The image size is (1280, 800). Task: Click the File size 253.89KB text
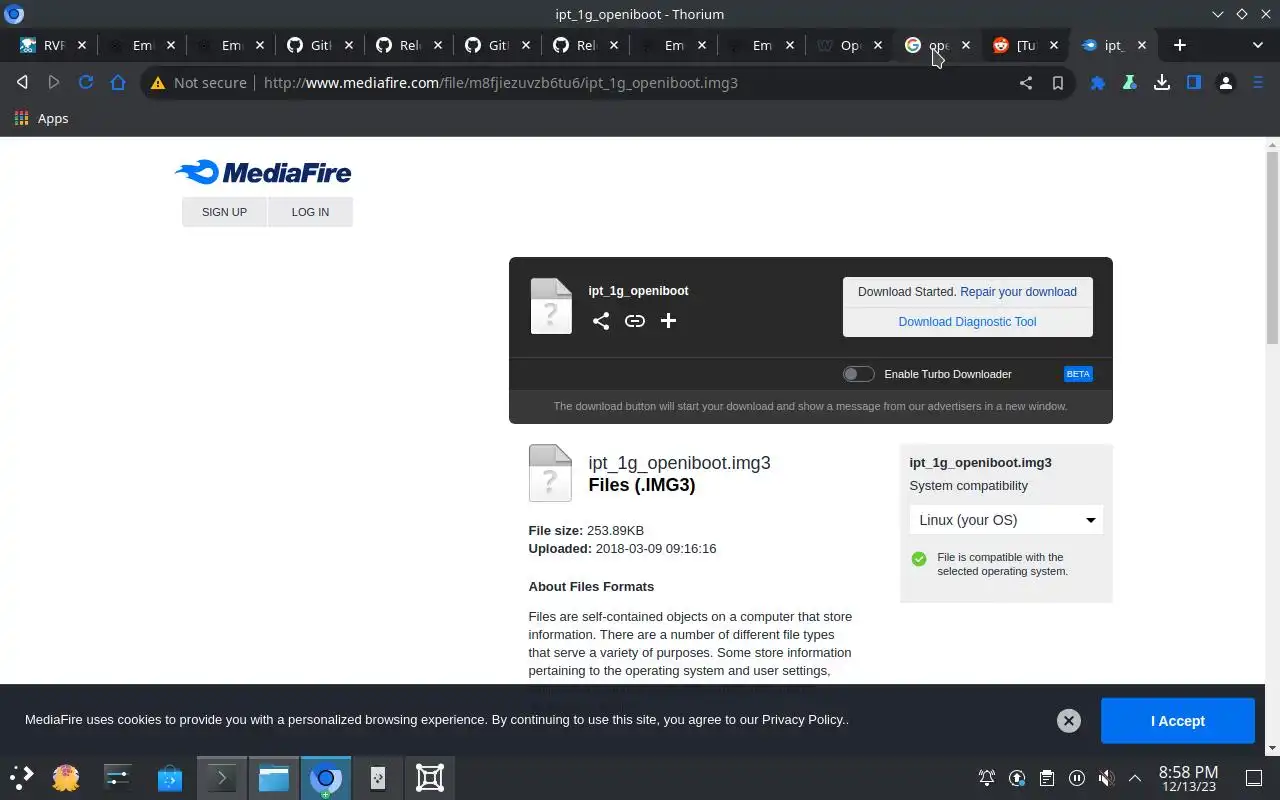(586, 531)
